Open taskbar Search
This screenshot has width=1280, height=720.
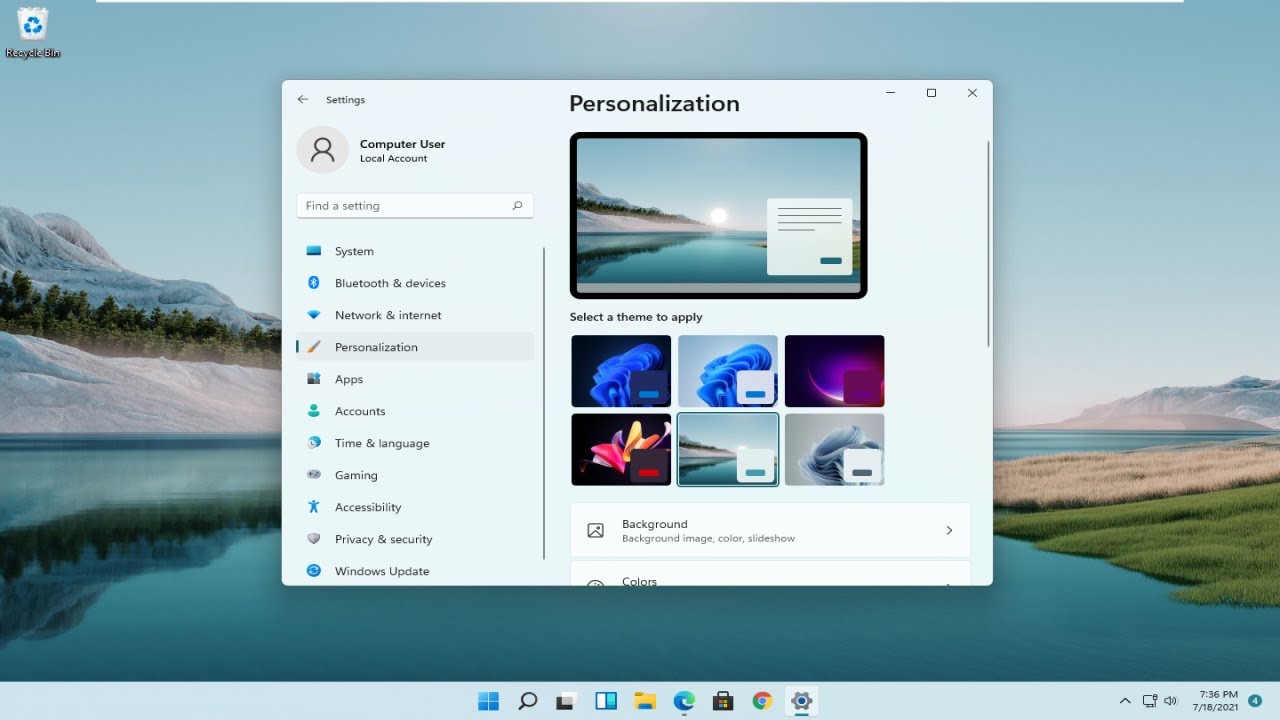pos(528,701)
